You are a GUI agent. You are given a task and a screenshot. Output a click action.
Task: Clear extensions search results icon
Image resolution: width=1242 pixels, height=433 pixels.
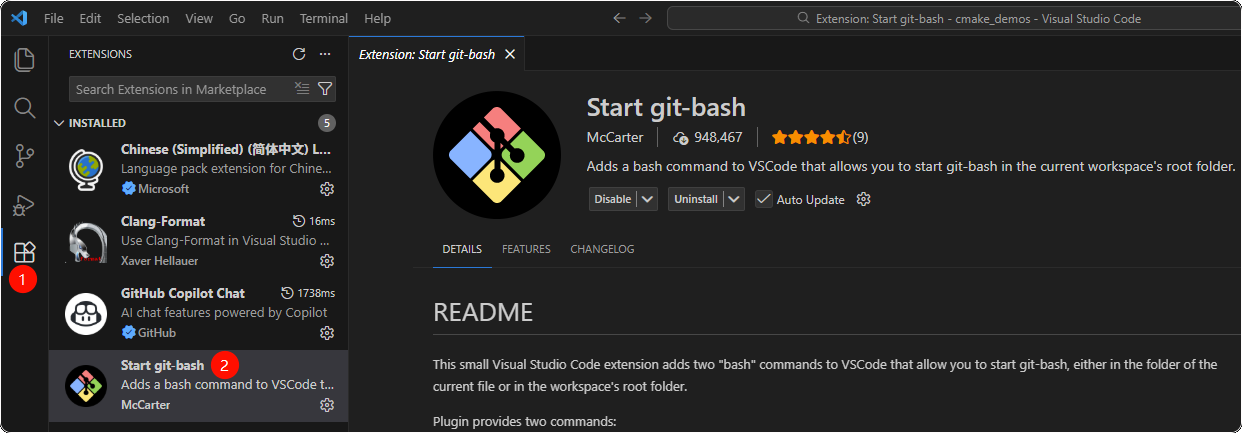[302, 89]
